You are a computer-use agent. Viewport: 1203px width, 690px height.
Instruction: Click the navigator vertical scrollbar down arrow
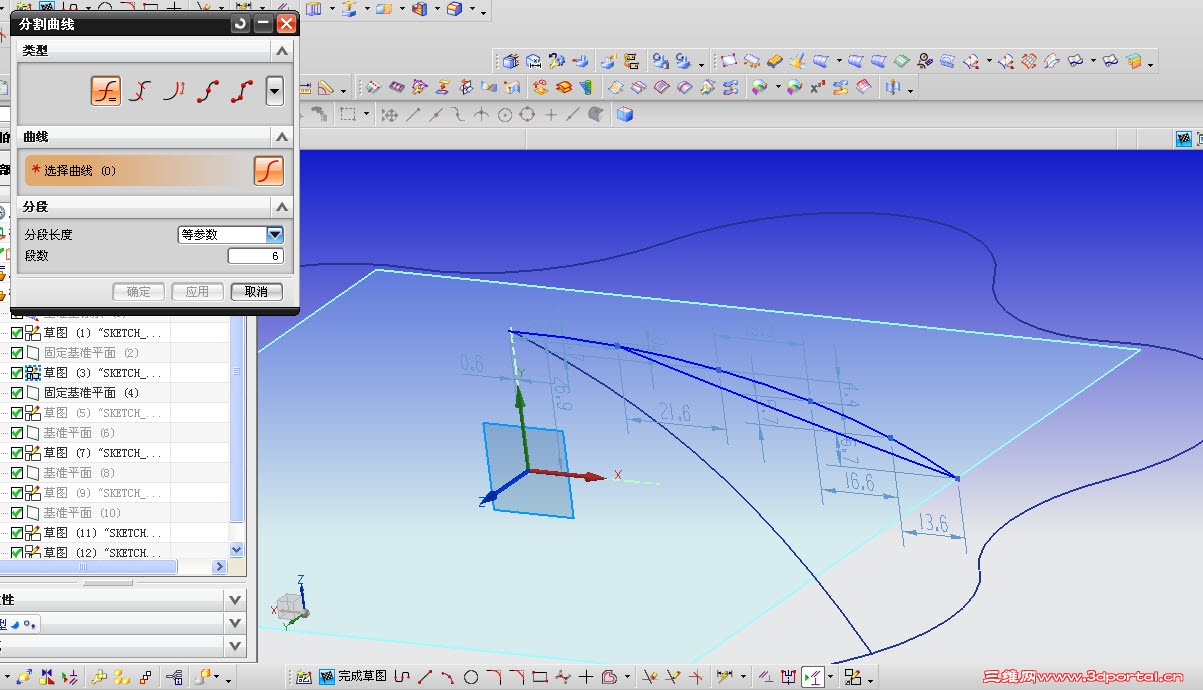click(236, 550)
